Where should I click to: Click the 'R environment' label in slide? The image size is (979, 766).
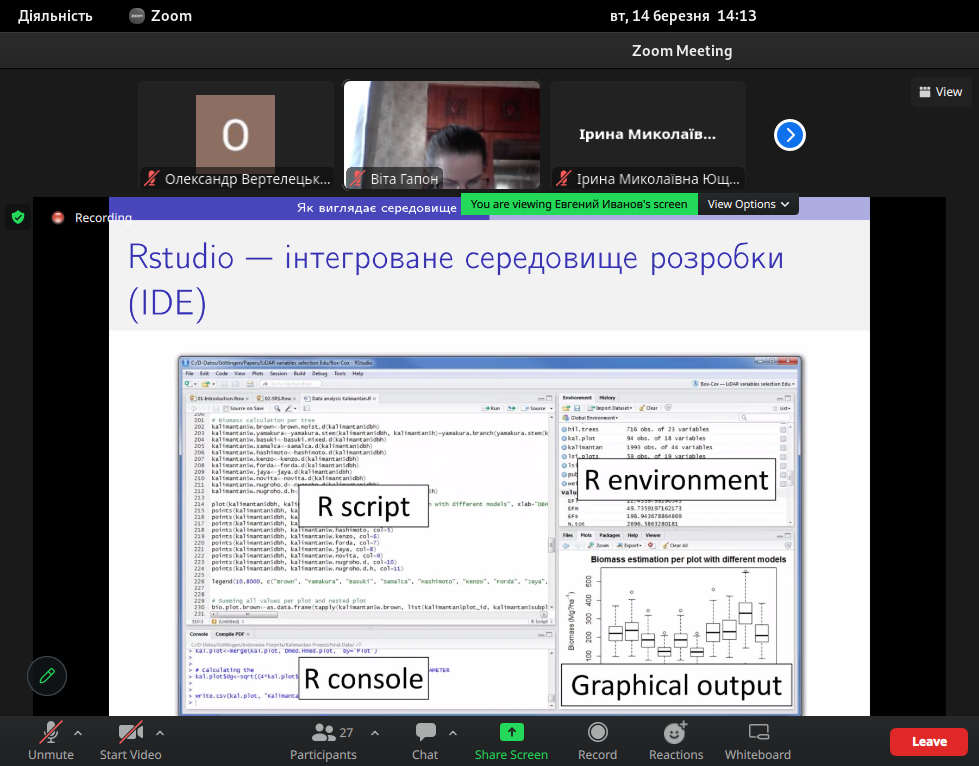[676, 479]
